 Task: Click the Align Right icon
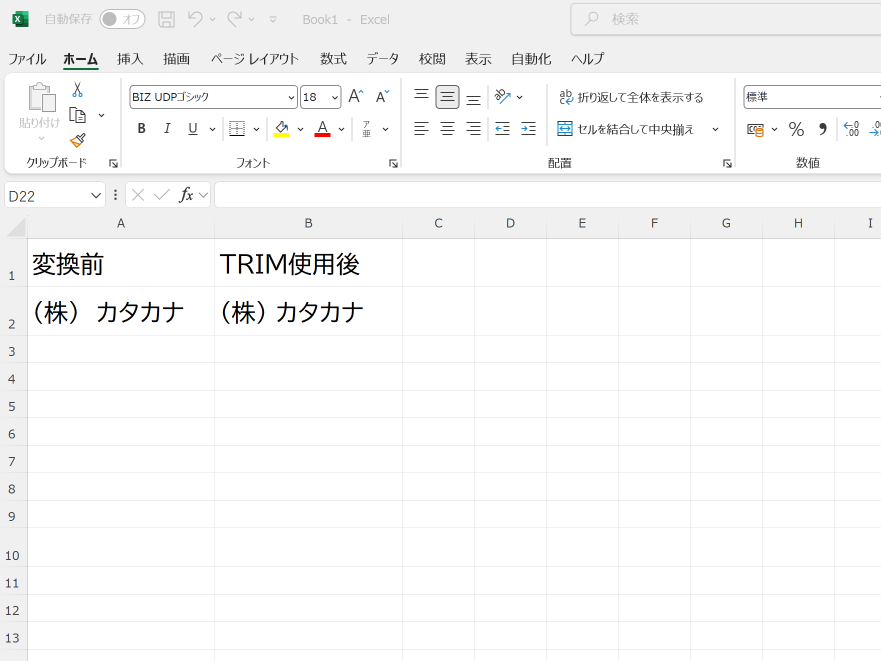coord(474,129)
